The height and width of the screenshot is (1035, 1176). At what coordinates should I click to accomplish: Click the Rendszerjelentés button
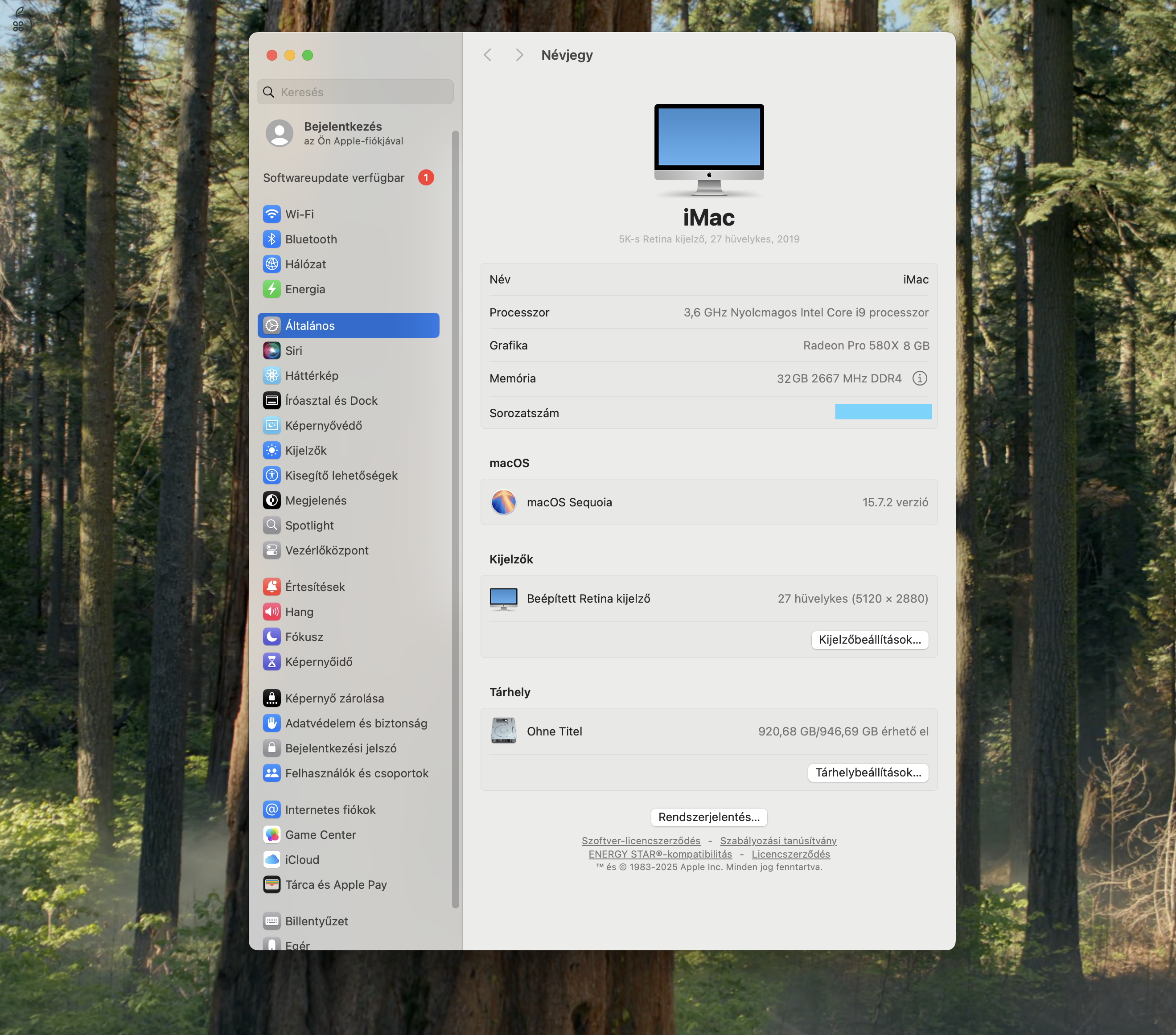pos(708,817)
